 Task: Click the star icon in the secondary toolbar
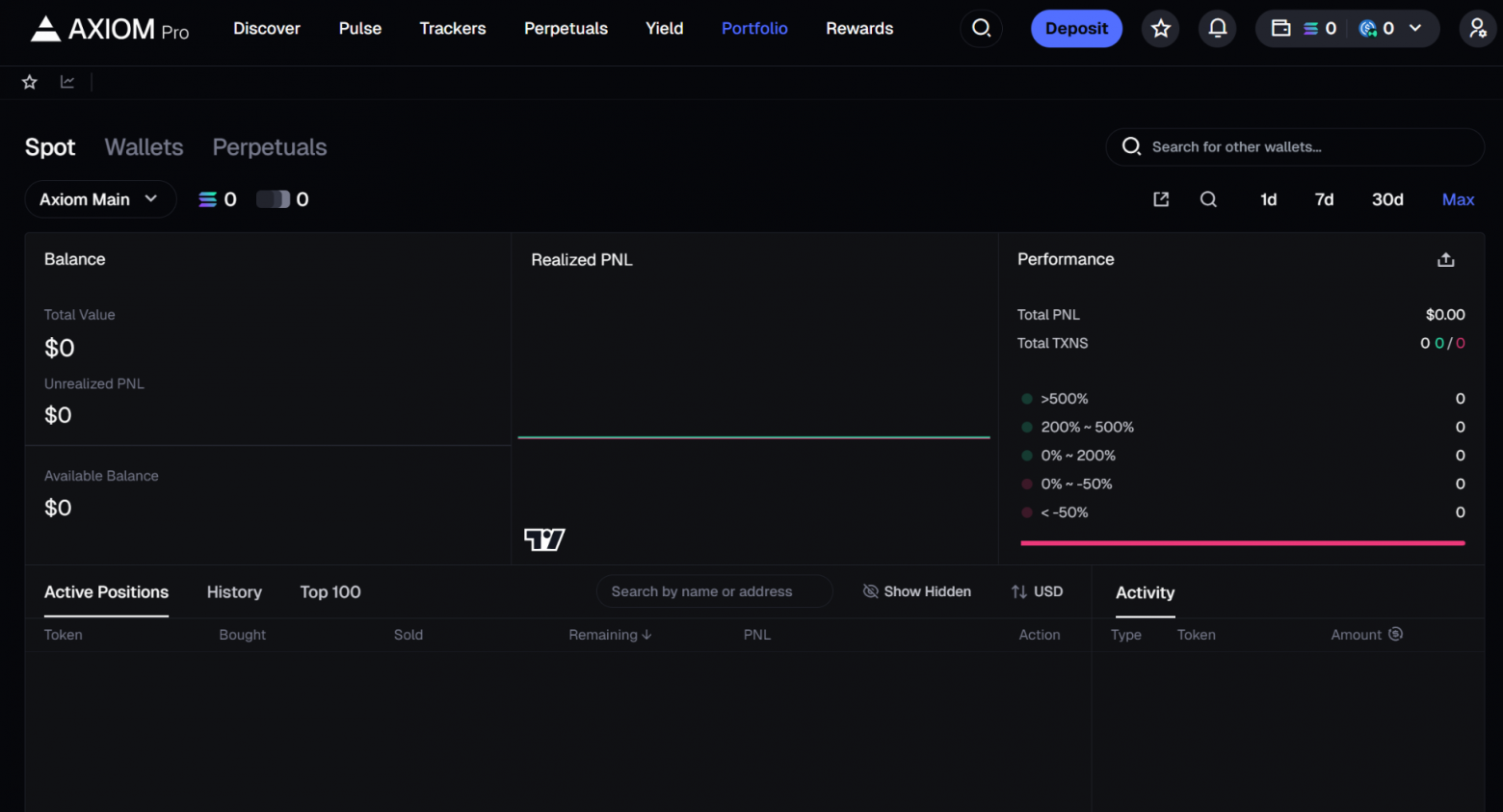point(29,82)
